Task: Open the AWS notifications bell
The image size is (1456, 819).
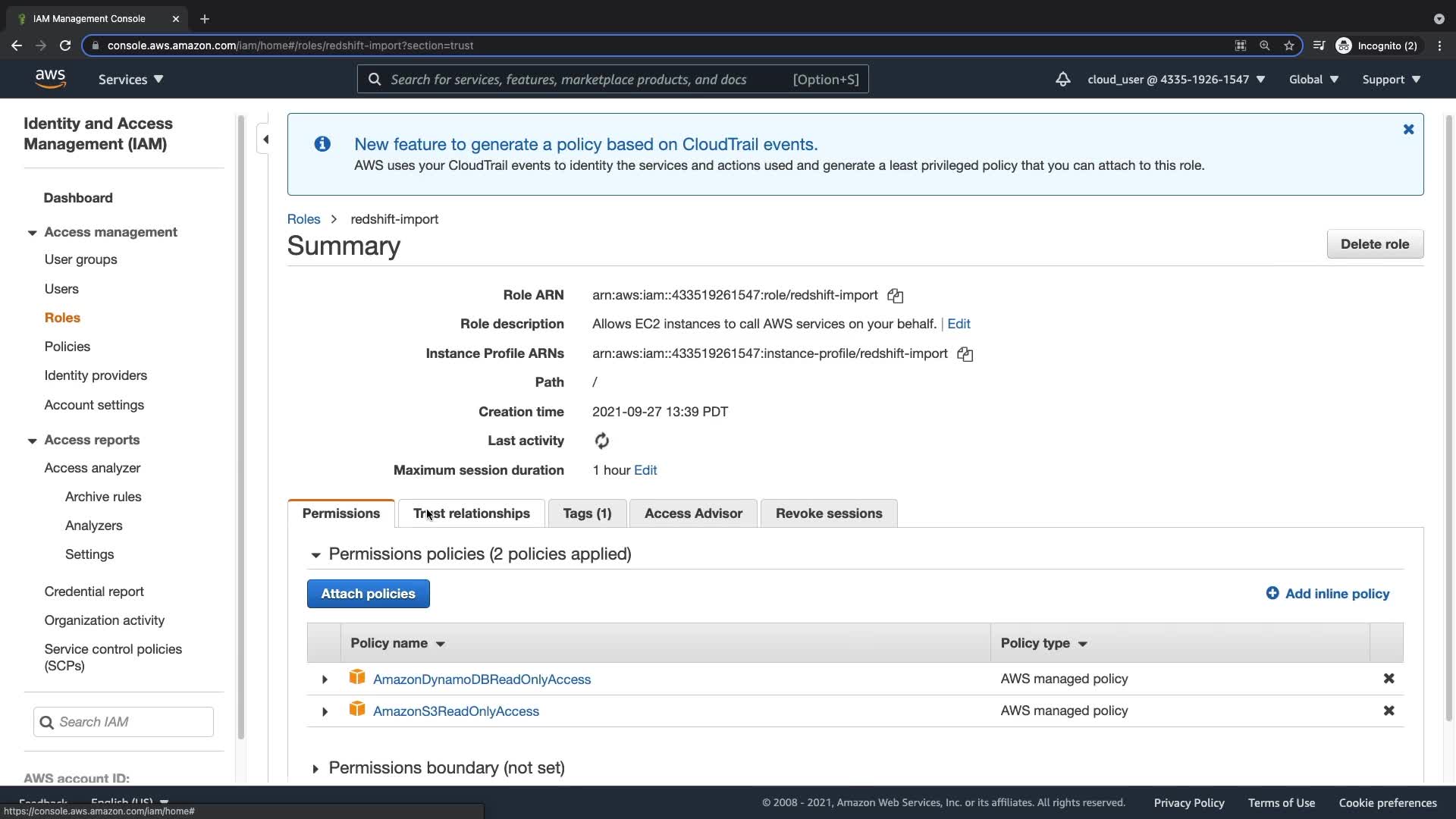Action: tap(1062, 79)
